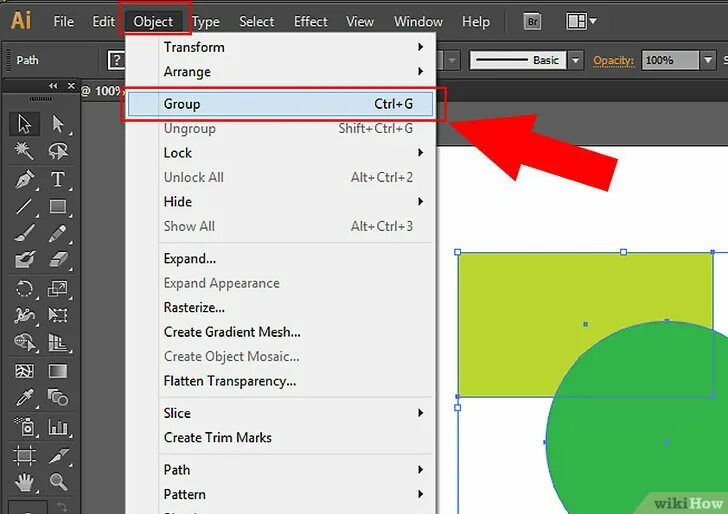Expand the Arrange submenu
This screenshot has width=728, height=514.
pyautogui.click(x=280, y=72)
